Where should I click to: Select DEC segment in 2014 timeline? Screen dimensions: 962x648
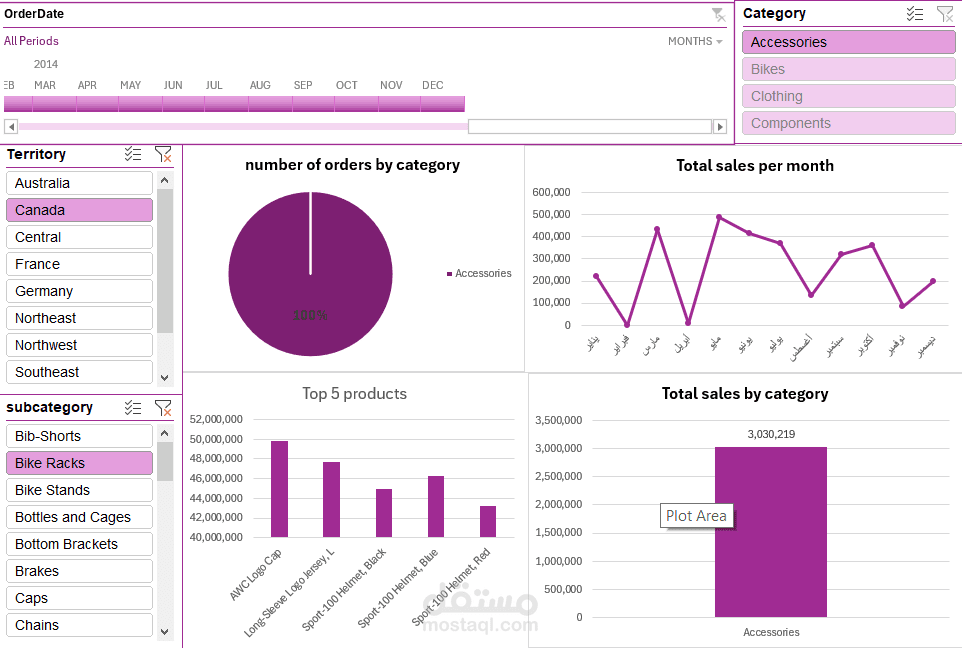(x=442, y=104)
